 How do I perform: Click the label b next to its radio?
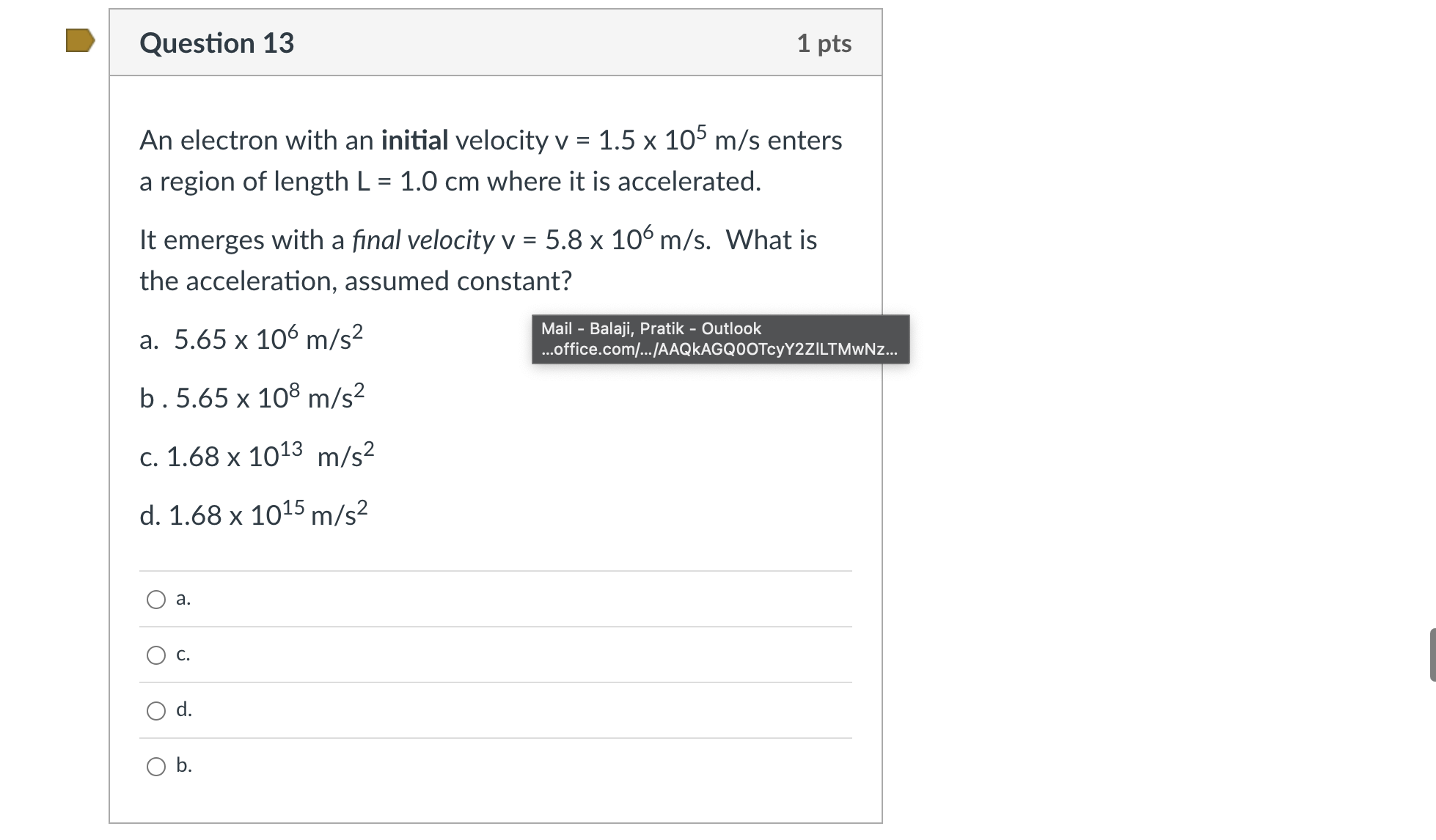(183, 767)
